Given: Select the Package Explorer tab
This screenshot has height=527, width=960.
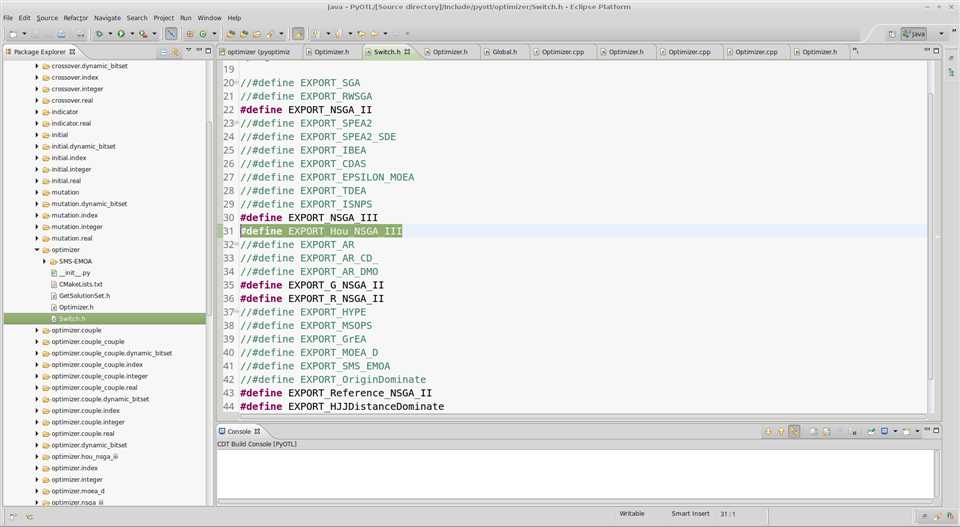Looking at the screenshot, I should click(39, 52).
